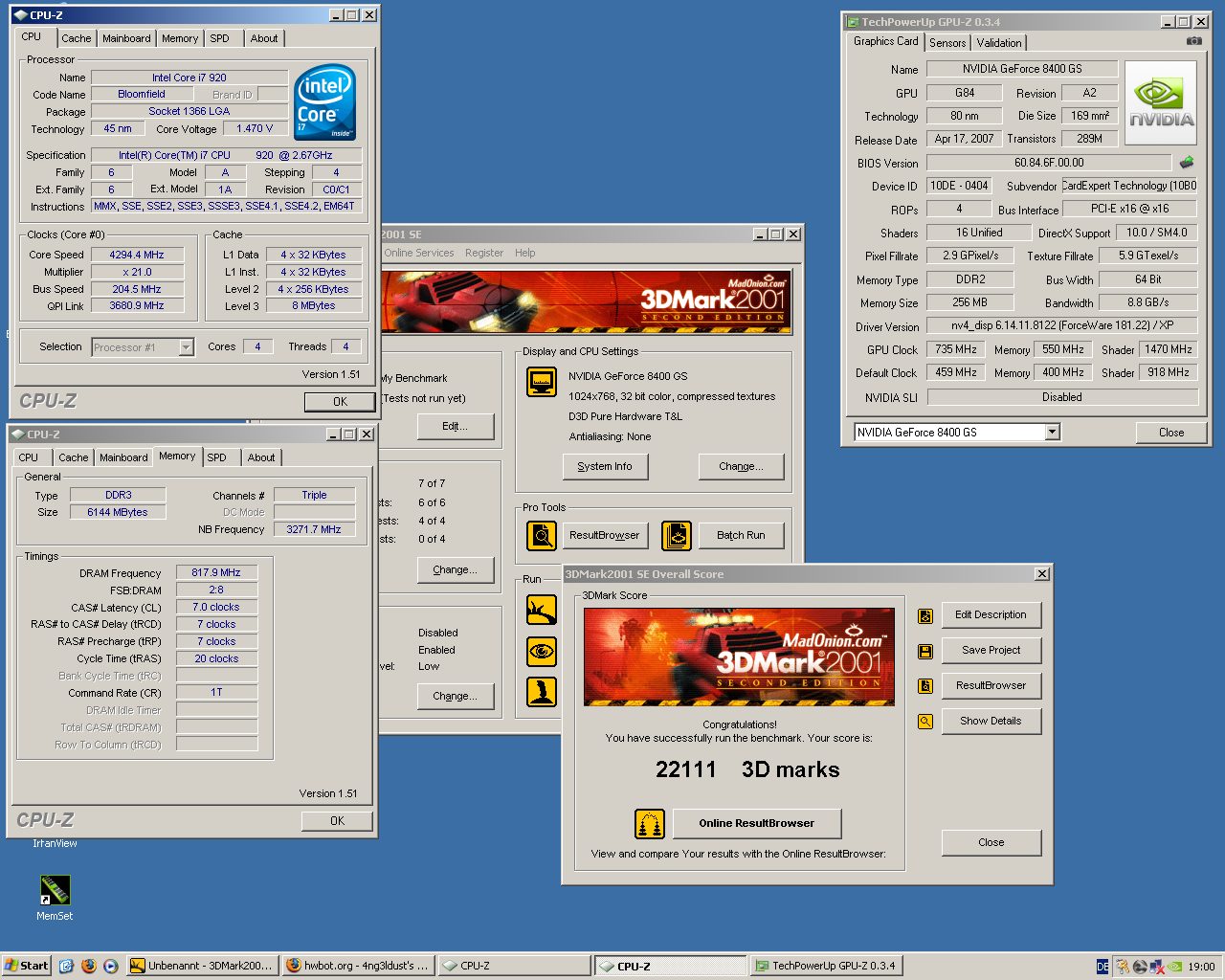Image resolution: width=1225 pixels, height=980 pixels.
Task: Click the GPU Clock value 735 MHz in GPU-Z
Action: click(x=956, y=349)
